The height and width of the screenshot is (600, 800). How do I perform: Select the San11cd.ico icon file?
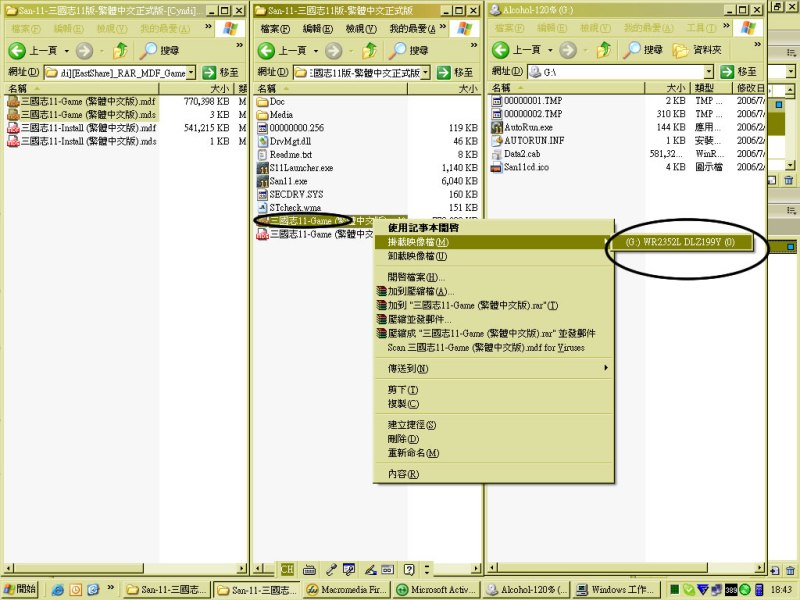[x=496, y=167]
